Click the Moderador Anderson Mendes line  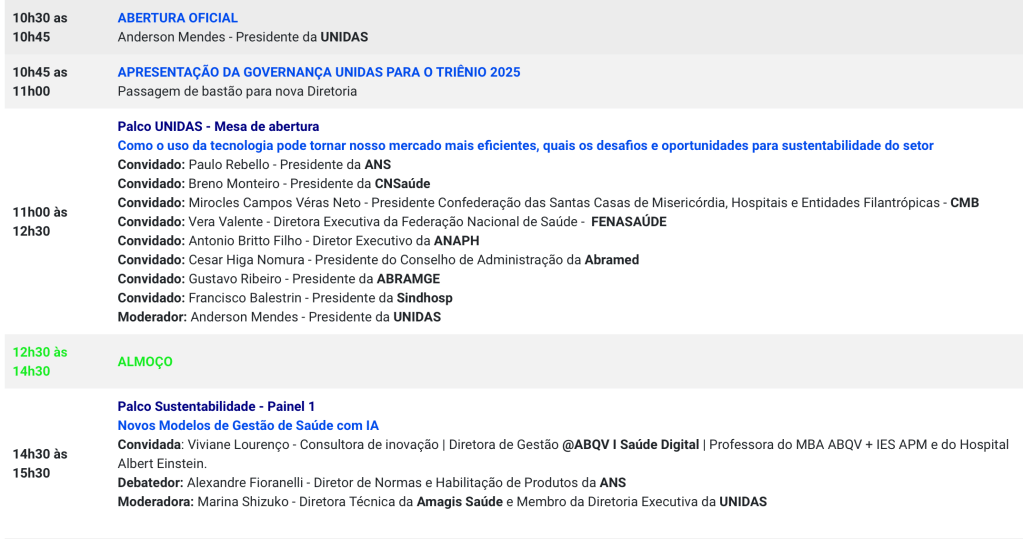(279, 317)
